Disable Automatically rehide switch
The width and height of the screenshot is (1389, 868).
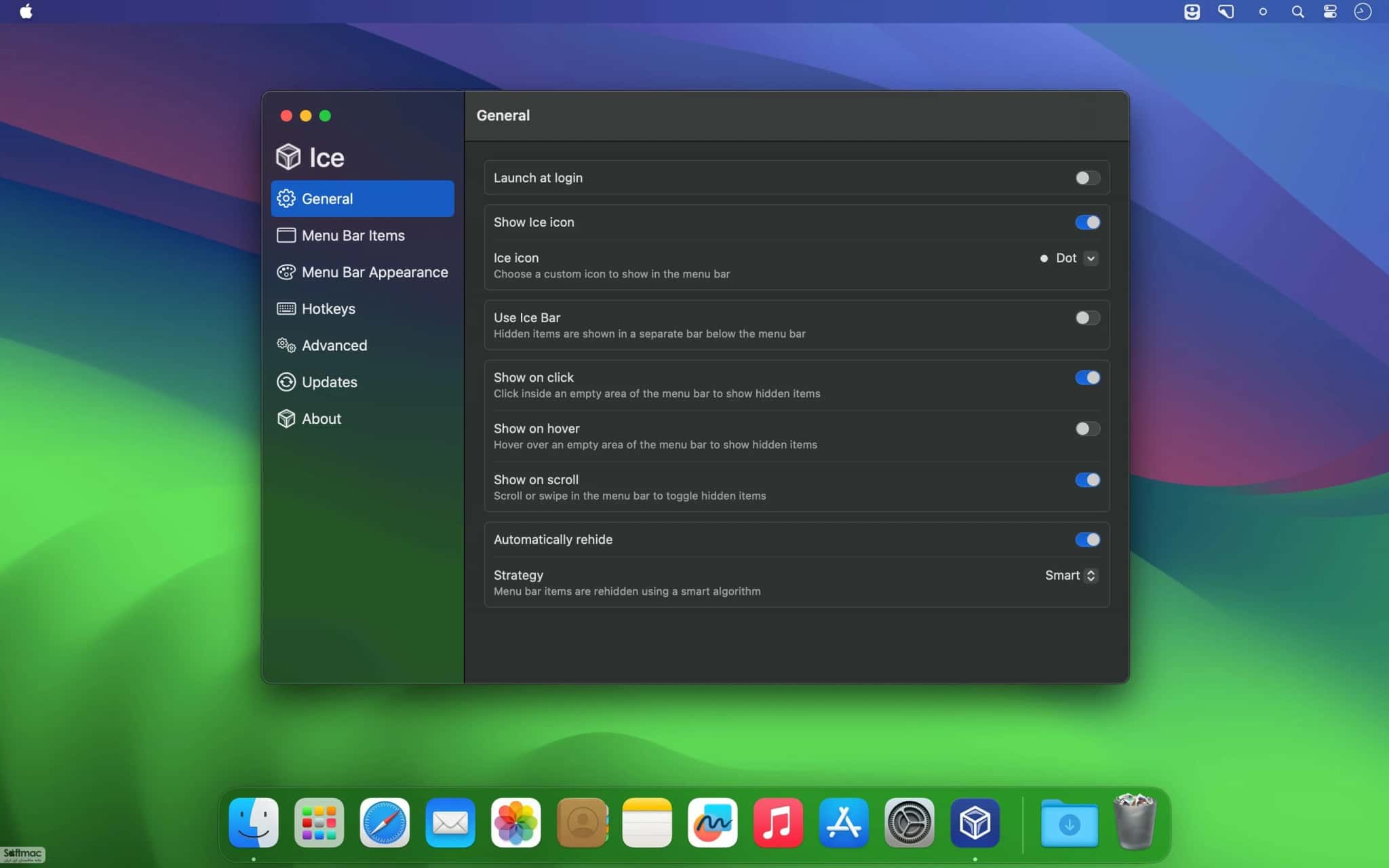[1087, 540]
